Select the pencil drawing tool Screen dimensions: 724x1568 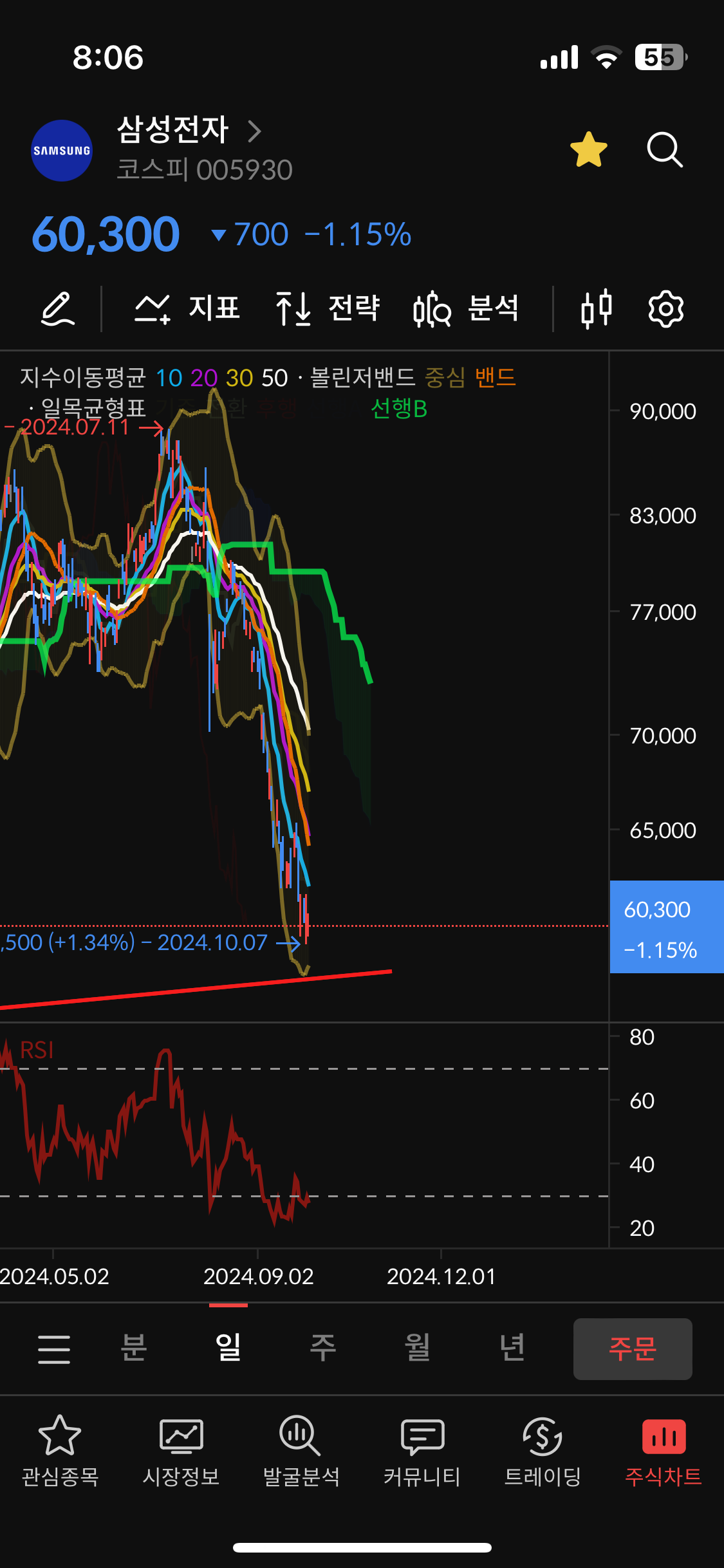pos(58,308)
